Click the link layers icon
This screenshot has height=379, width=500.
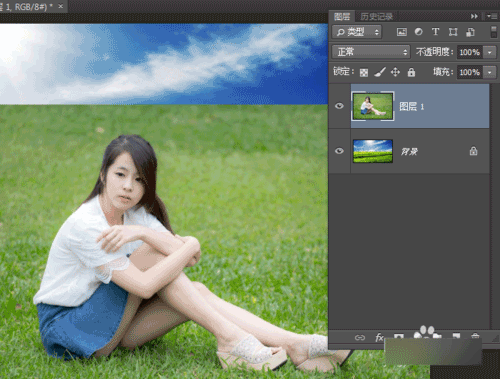coord(360,338)
